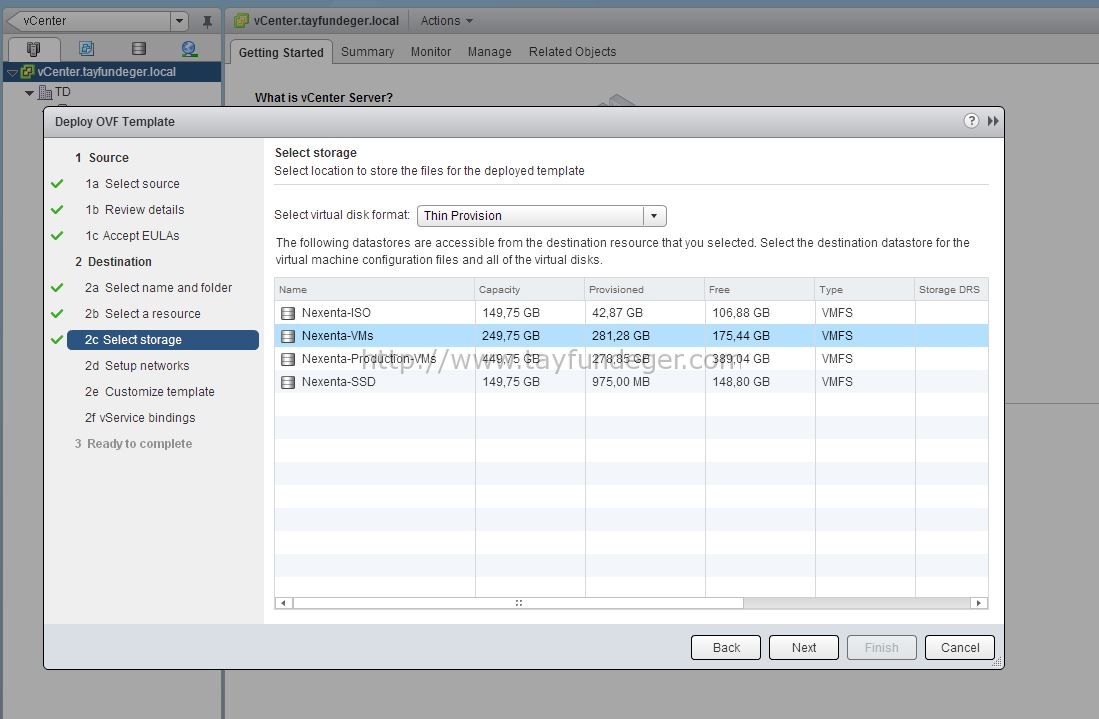Select the Nexenta-SSD datastore row
The width and height of the screenshot is (1099, 719).
tap(632, 382)
